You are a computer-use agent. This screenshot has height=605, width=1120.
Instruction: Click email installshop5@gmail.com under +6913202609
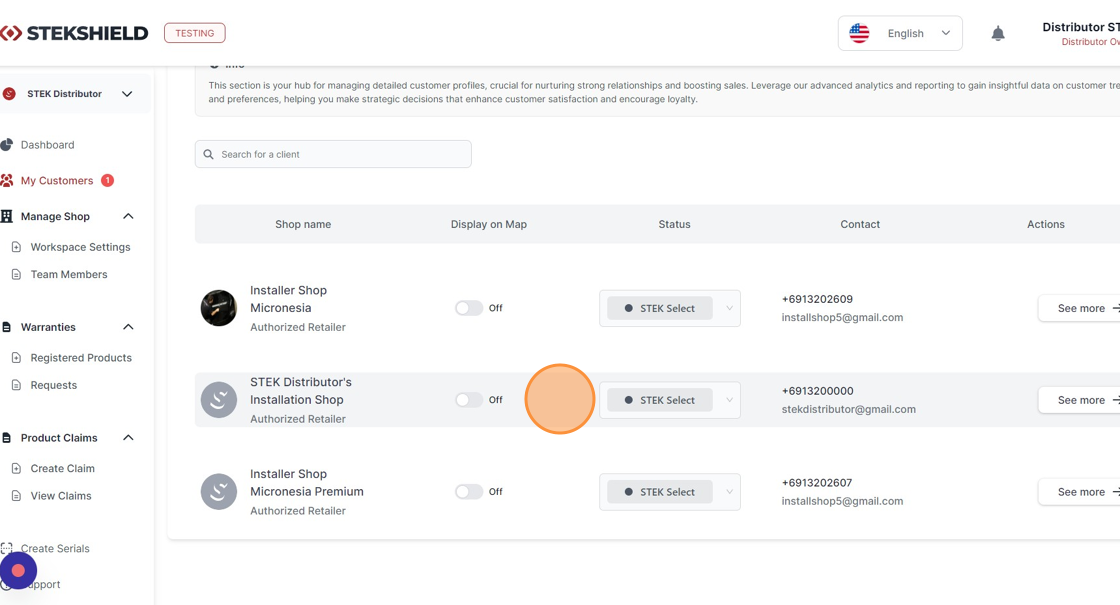point(842,317)
